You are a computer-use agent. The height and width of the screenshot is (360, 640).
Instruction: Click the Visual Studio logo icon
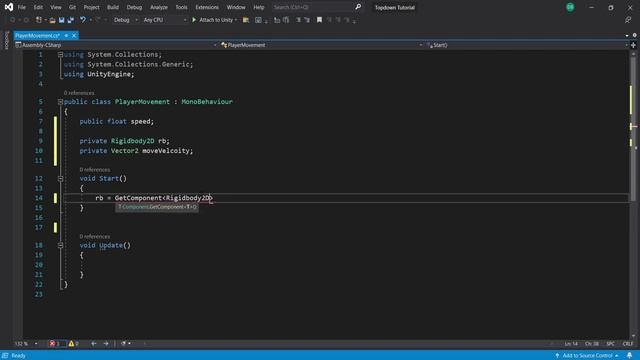[x=9, y=7]
